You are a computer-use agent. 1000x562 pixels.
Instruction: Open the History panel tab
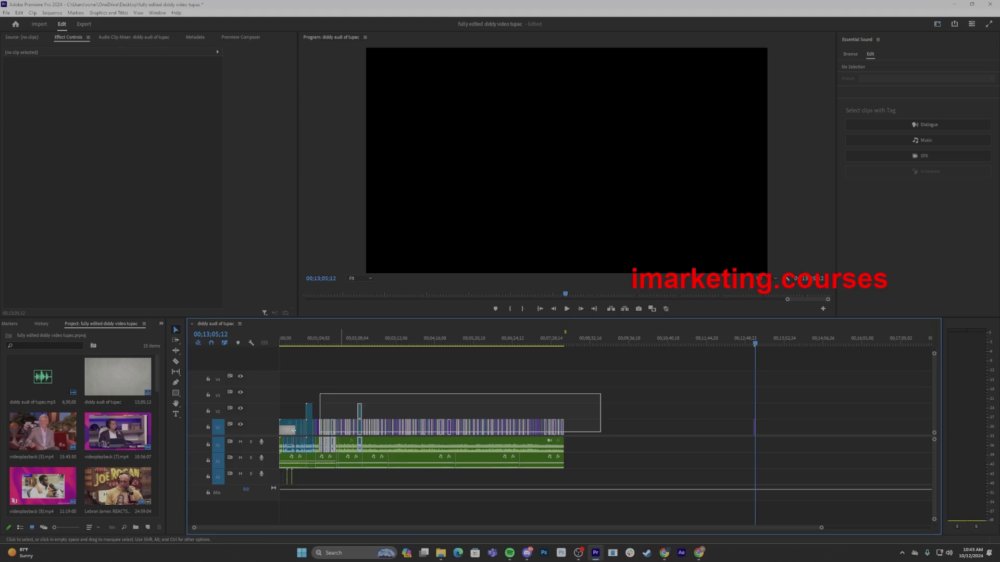point(41,323)
